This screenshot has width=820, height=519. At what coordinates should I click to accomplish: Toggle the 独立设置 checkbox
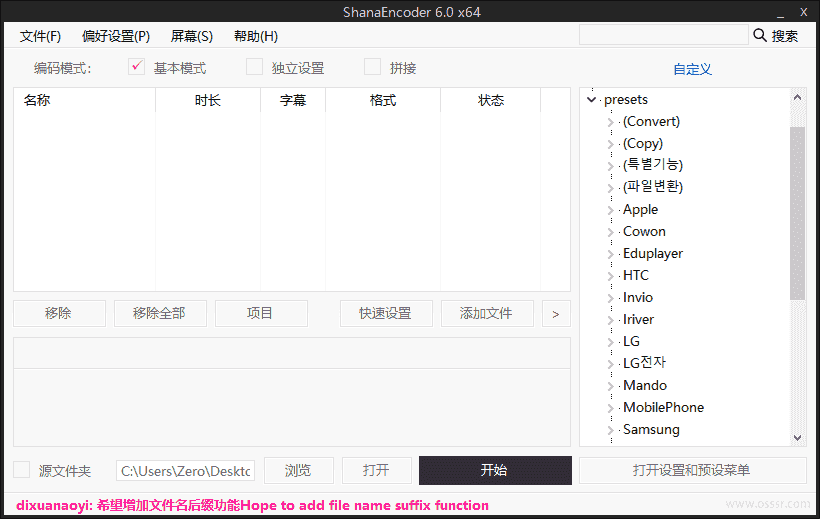pos(255,67)
